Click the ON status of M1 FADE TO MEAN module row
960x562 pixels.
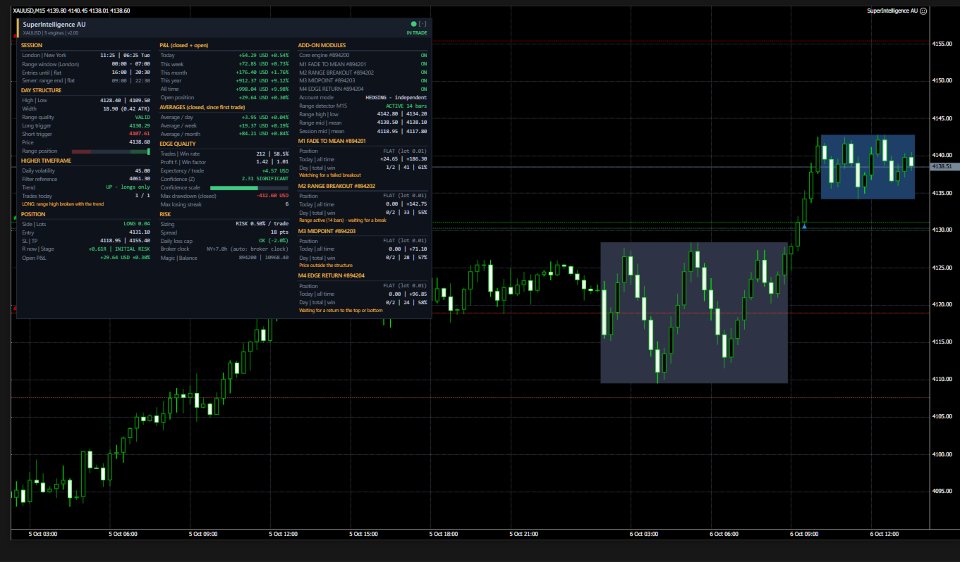pyautogui.click(x=424, y=64)
